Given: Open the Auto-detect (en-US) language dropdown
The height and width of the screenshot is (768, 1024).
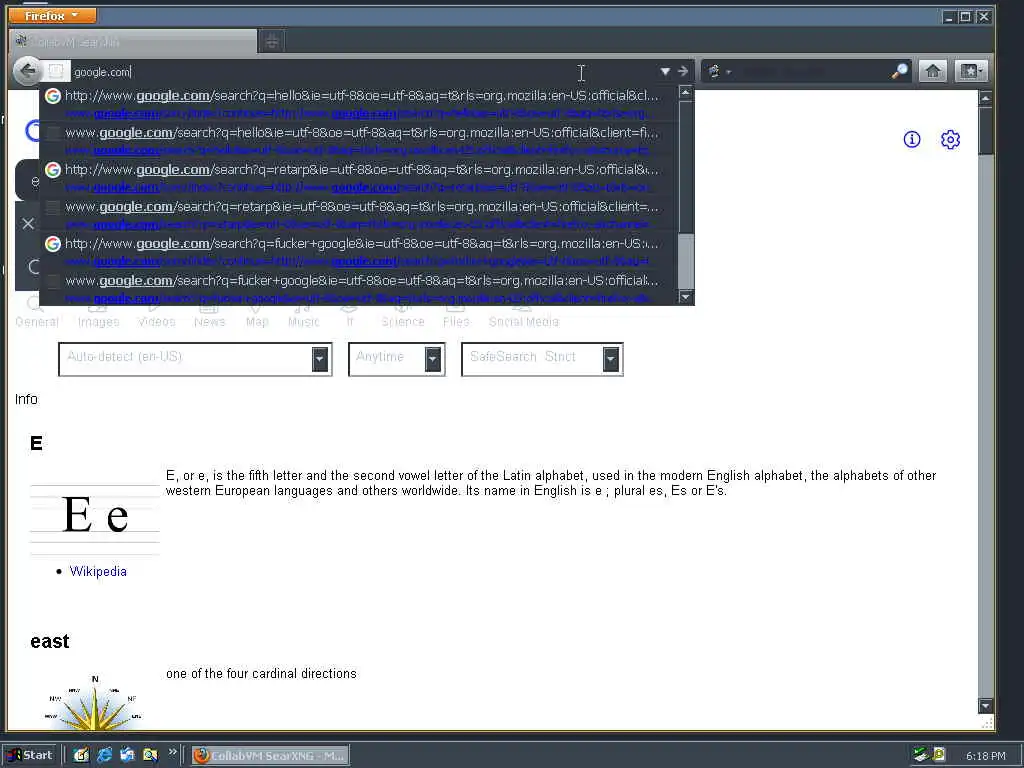Looking at the screenshot, I should pyautogui.click(x=195, y=359).
